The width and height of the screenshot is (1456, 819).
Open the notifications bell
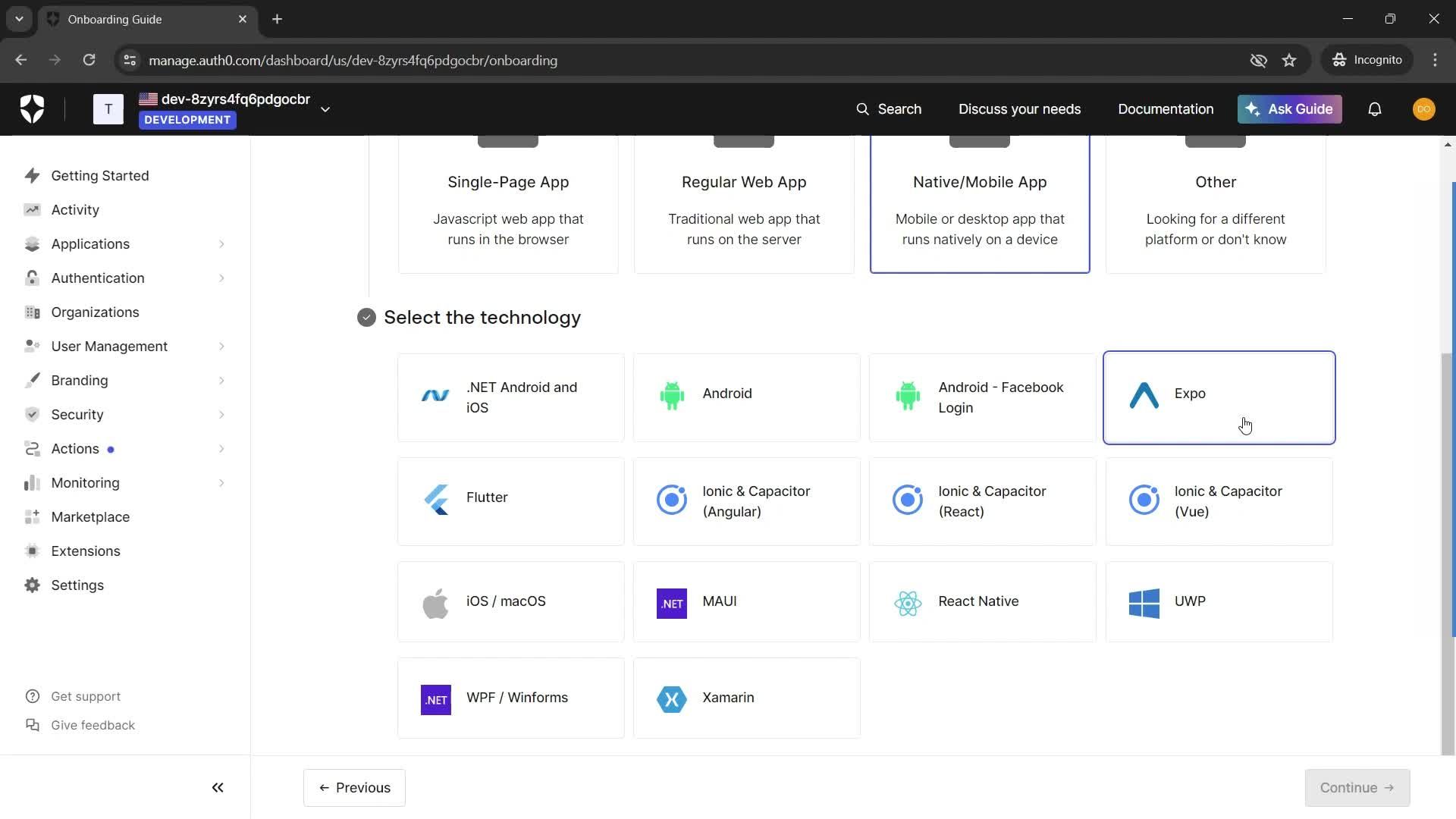tap(1375, 109)
